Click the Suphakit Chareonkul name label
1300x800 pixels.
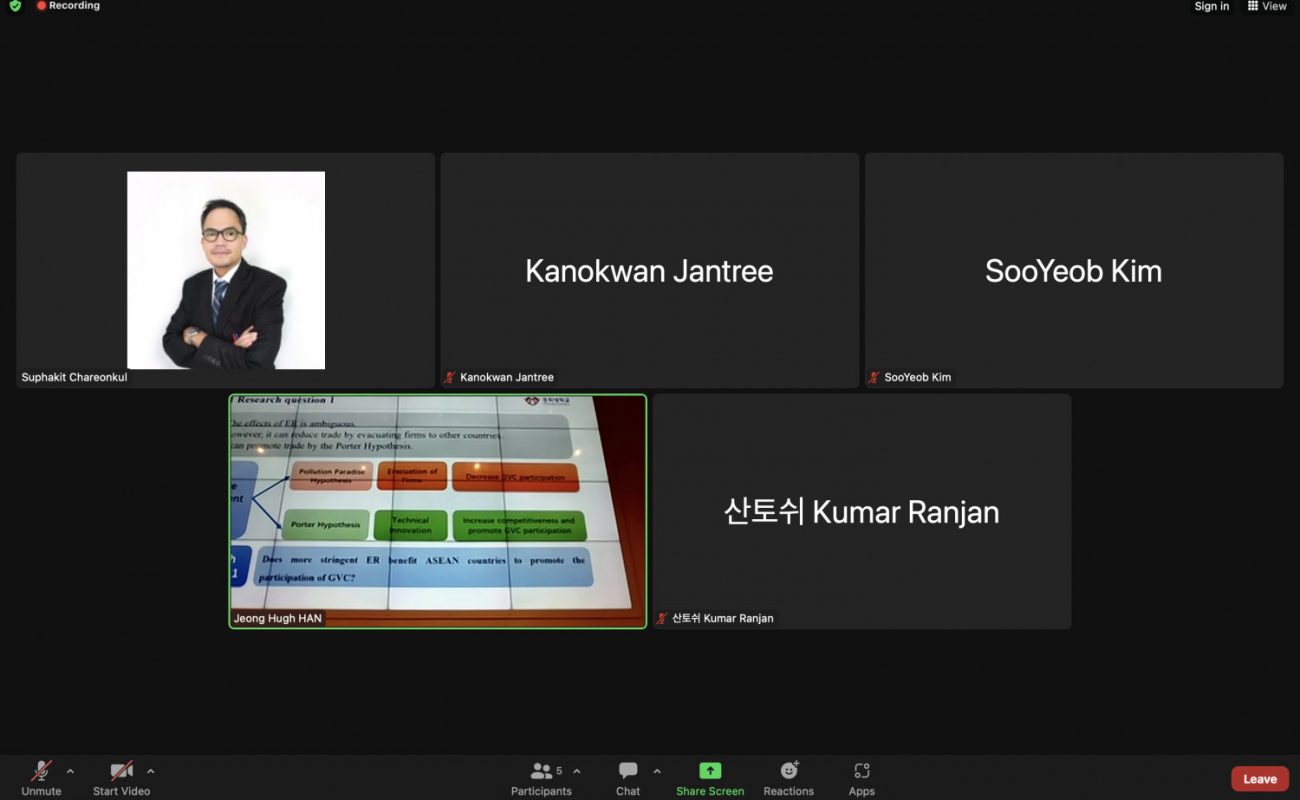[75, 378]
